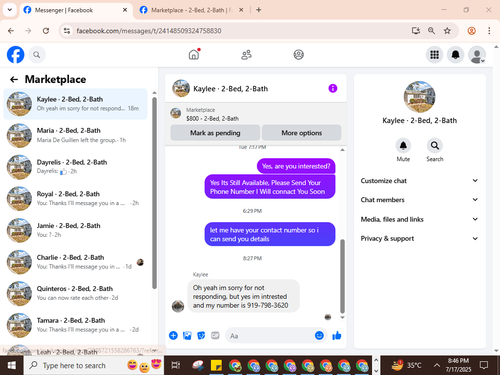Viewport: 500px width, 375px height.
Task: Expand Customize chat section
Action: coord(419,181)
